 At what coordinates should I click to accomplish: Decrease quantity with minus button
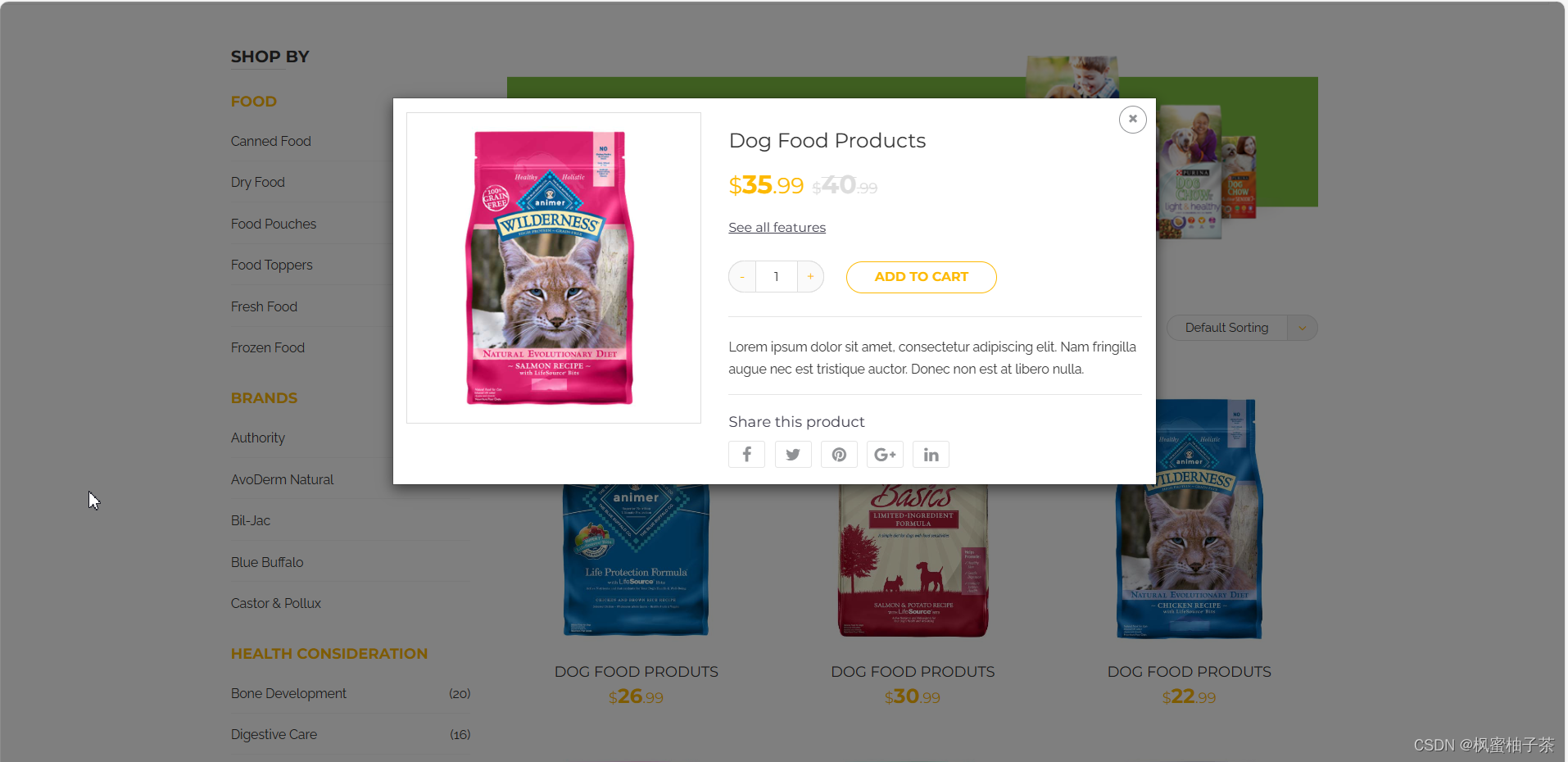click(x=742, y=277)
